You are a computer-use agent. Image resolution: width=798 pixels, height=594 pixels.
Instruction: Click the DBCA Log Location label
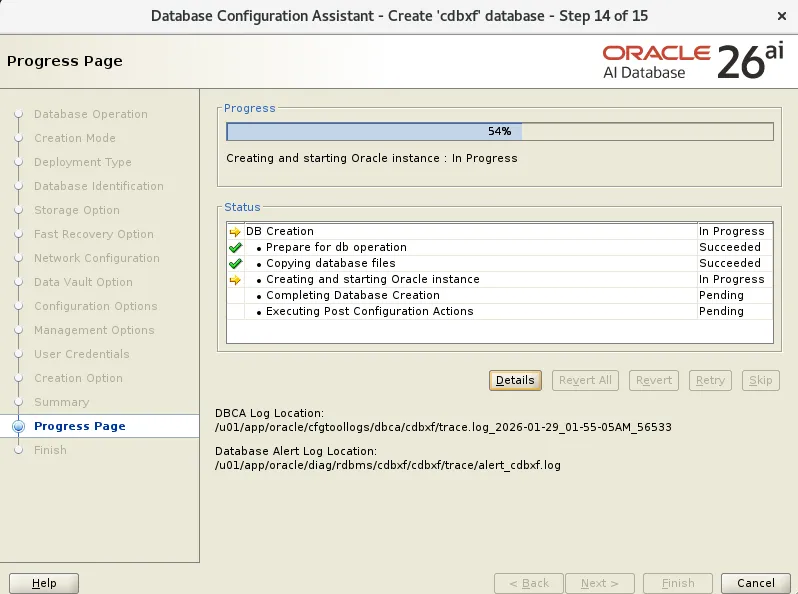click(269, 413)
